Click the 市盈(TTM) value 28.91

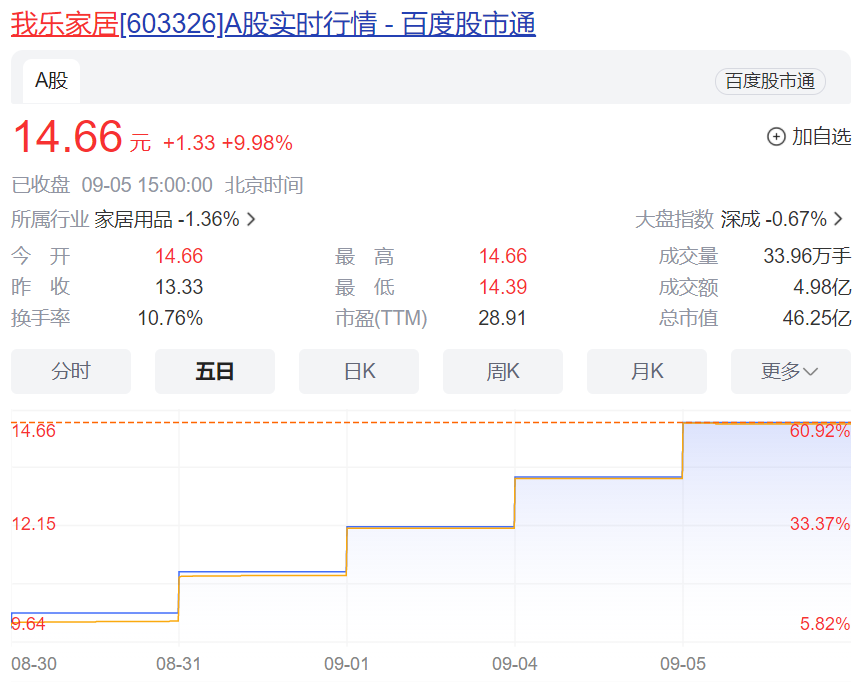pyautogui.click(x=502, y=318)
